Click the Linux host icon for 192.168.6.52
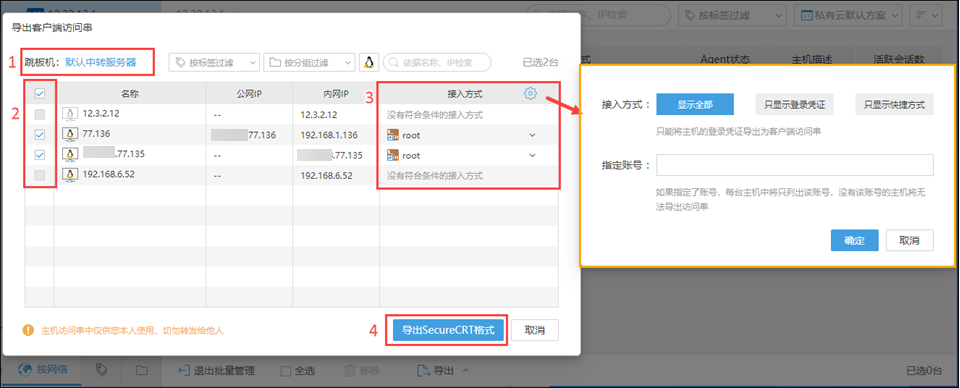Image resolution: width=960 pixels, height=388 pixels. click(x=70, y=175)
